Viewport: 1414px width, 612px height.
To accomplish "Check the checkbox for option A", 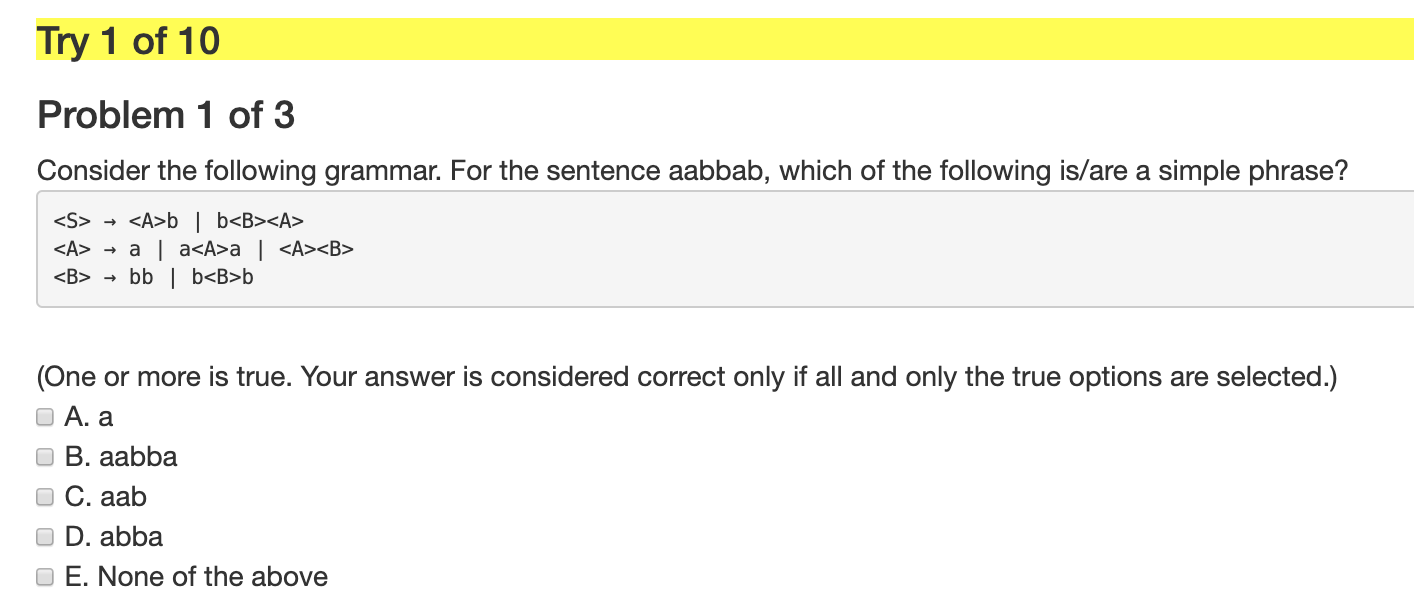I will 44,416.
